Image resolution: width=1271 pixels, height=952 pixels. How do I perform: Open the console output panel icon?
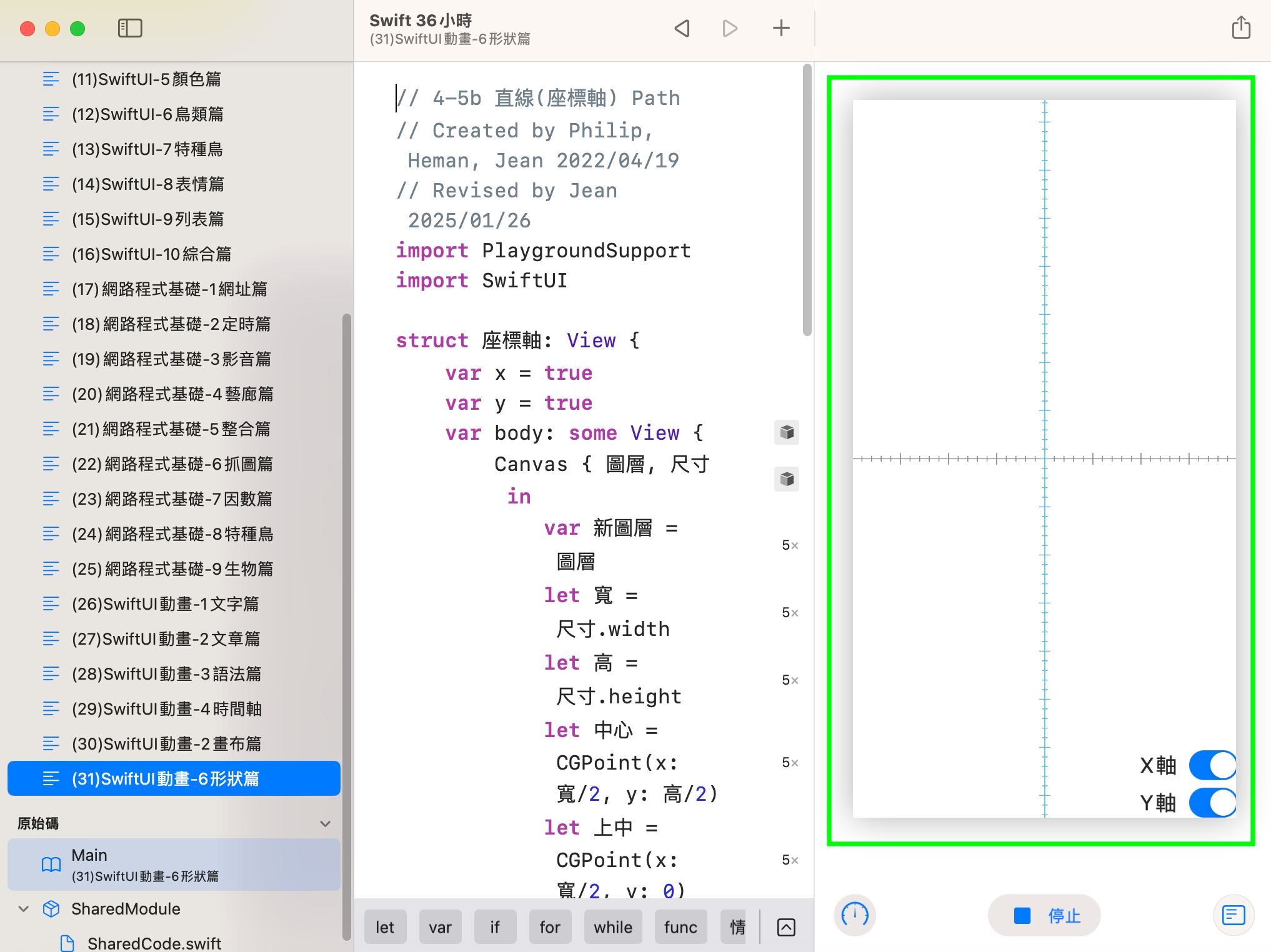(x=1234, y=915)
